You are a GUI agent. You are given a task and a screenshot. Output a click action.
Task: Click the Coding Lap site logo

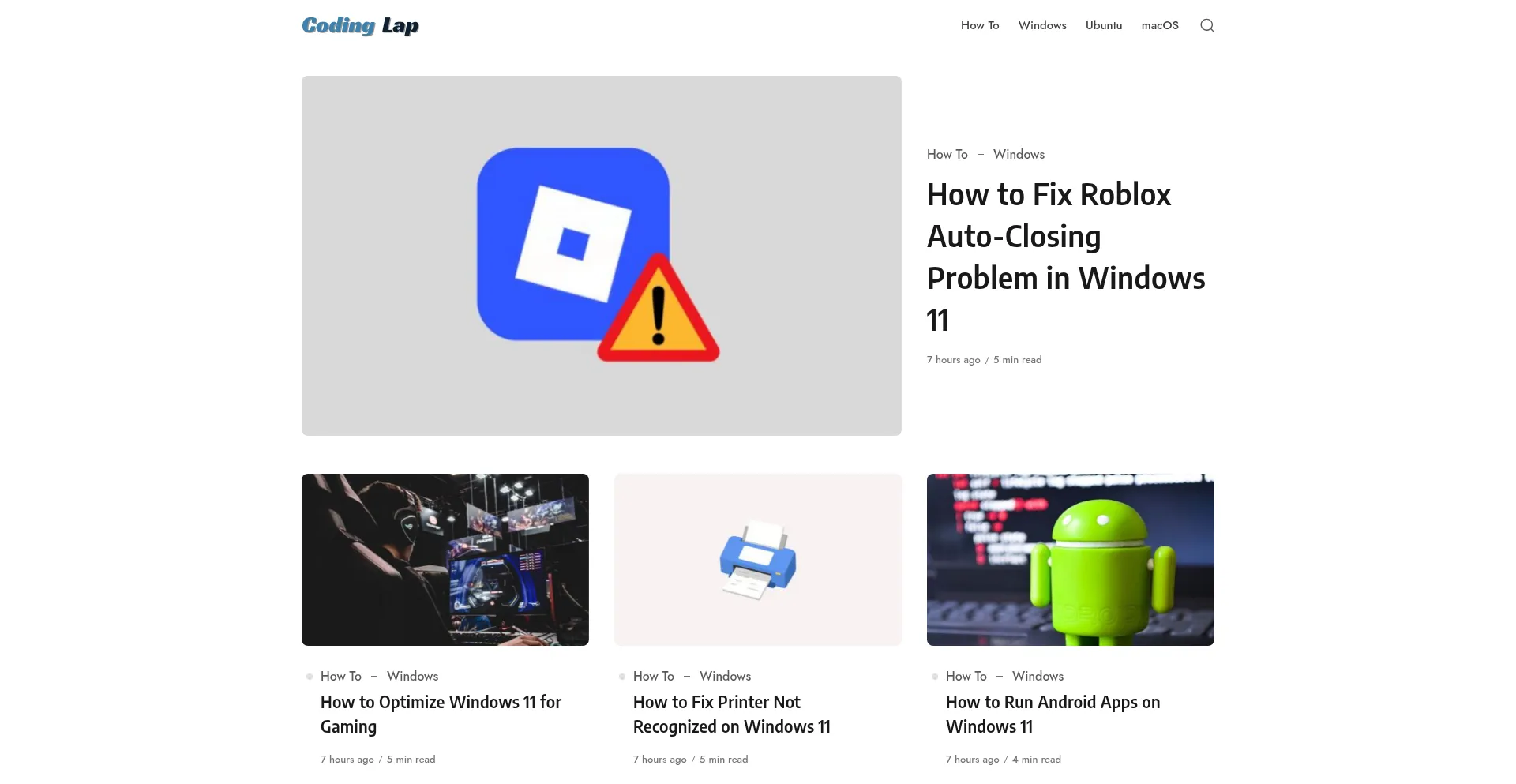[x=360, y=25]
